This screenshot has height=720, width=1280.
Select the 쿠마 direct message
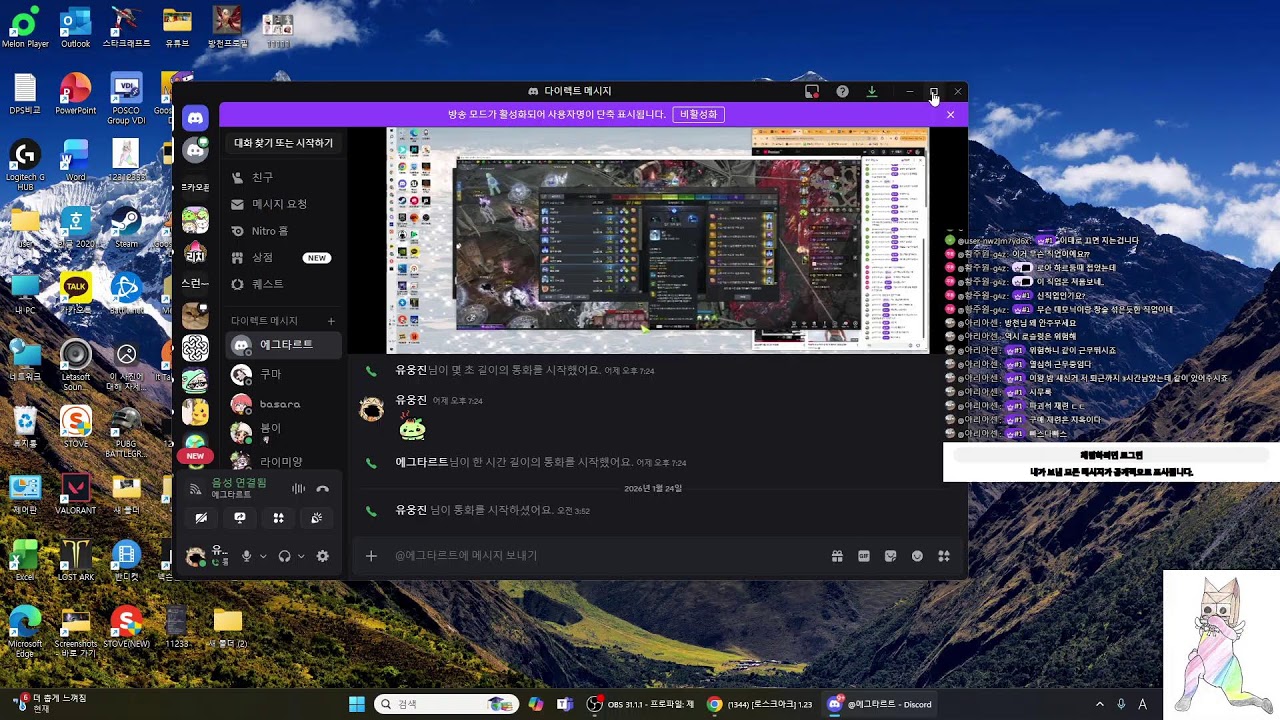283,374
